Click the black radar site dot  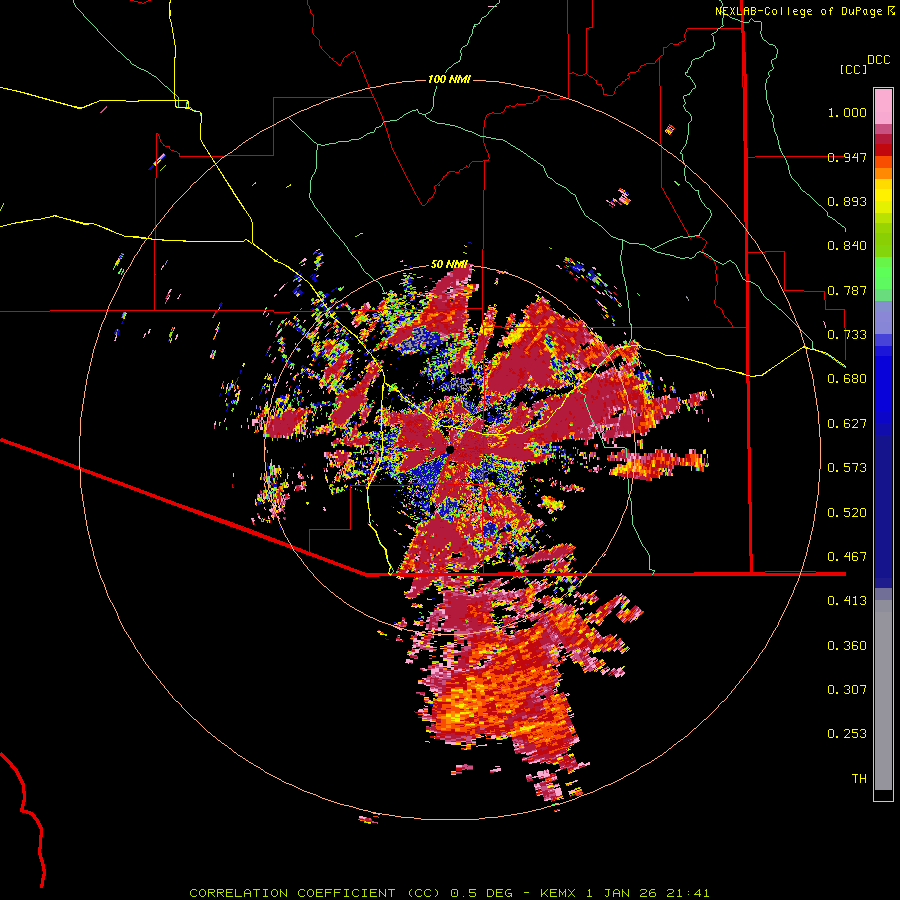click(451, 449)
